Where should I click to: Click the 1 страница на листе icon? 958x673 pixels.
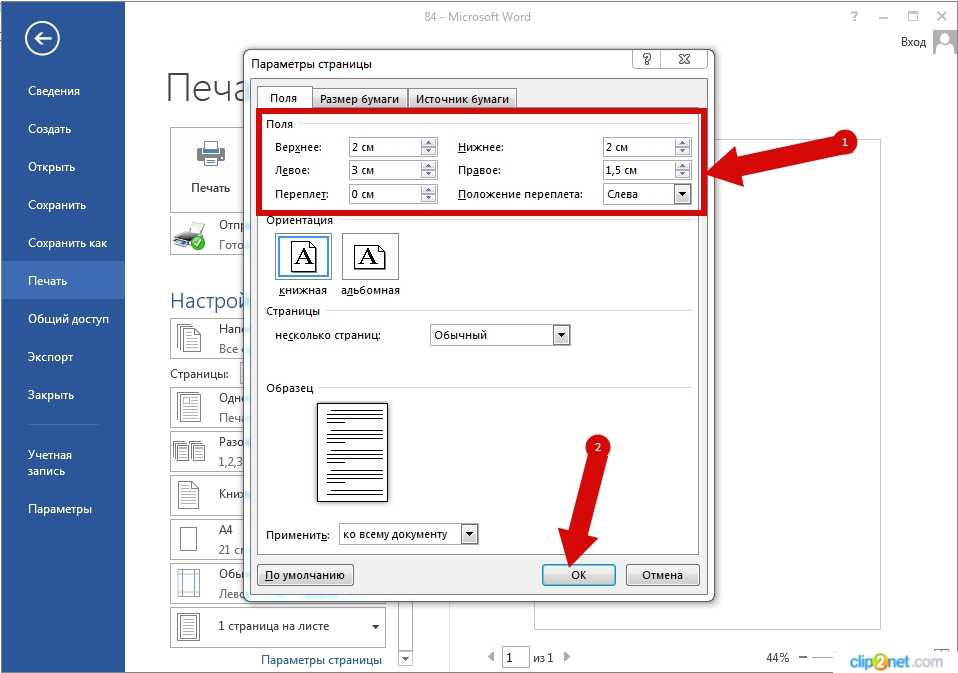188,627
